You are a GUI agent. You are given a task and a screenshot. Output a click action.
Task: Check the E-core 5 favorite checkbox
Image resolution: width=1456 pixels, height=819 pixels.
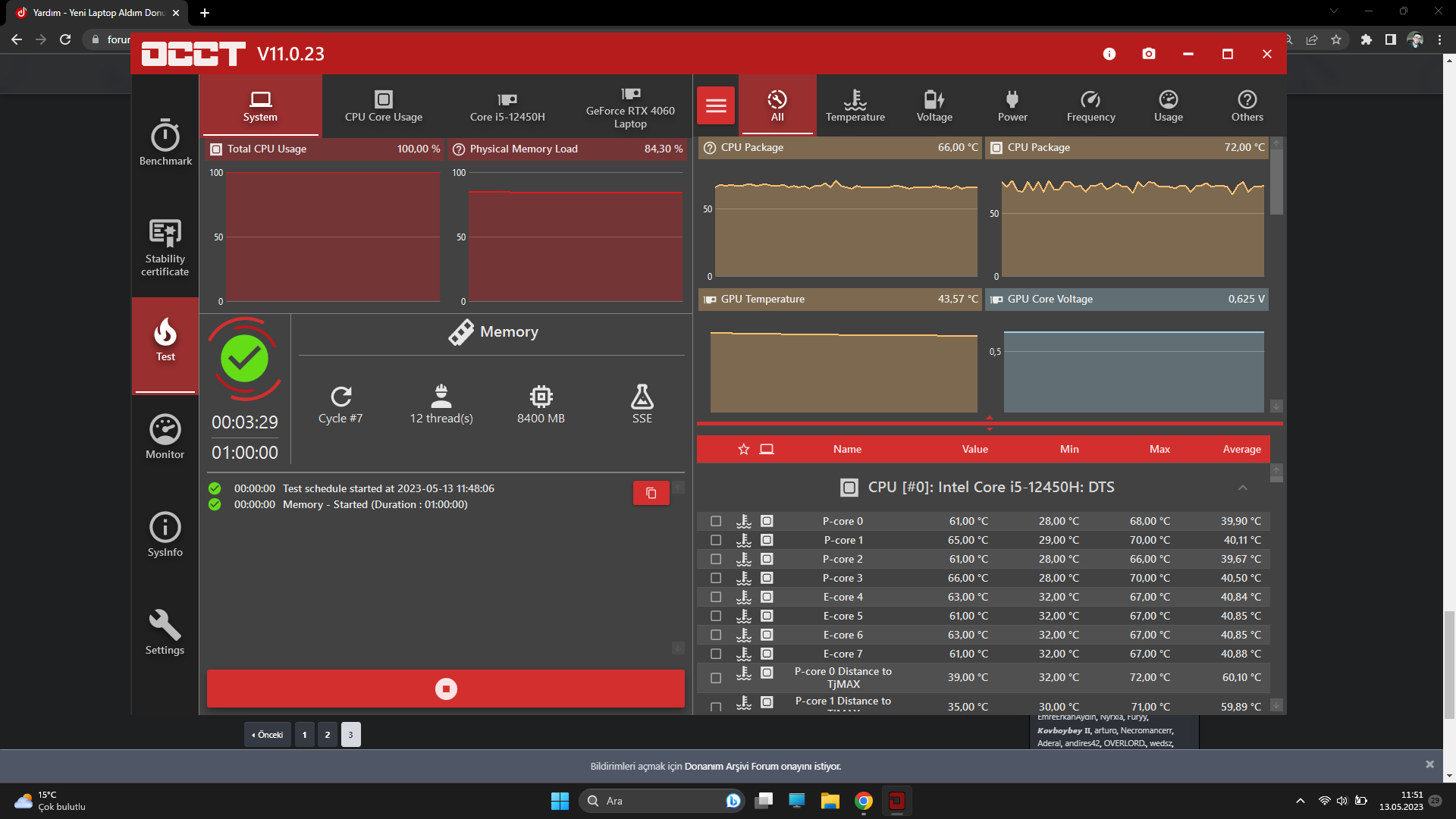point(716,616)
